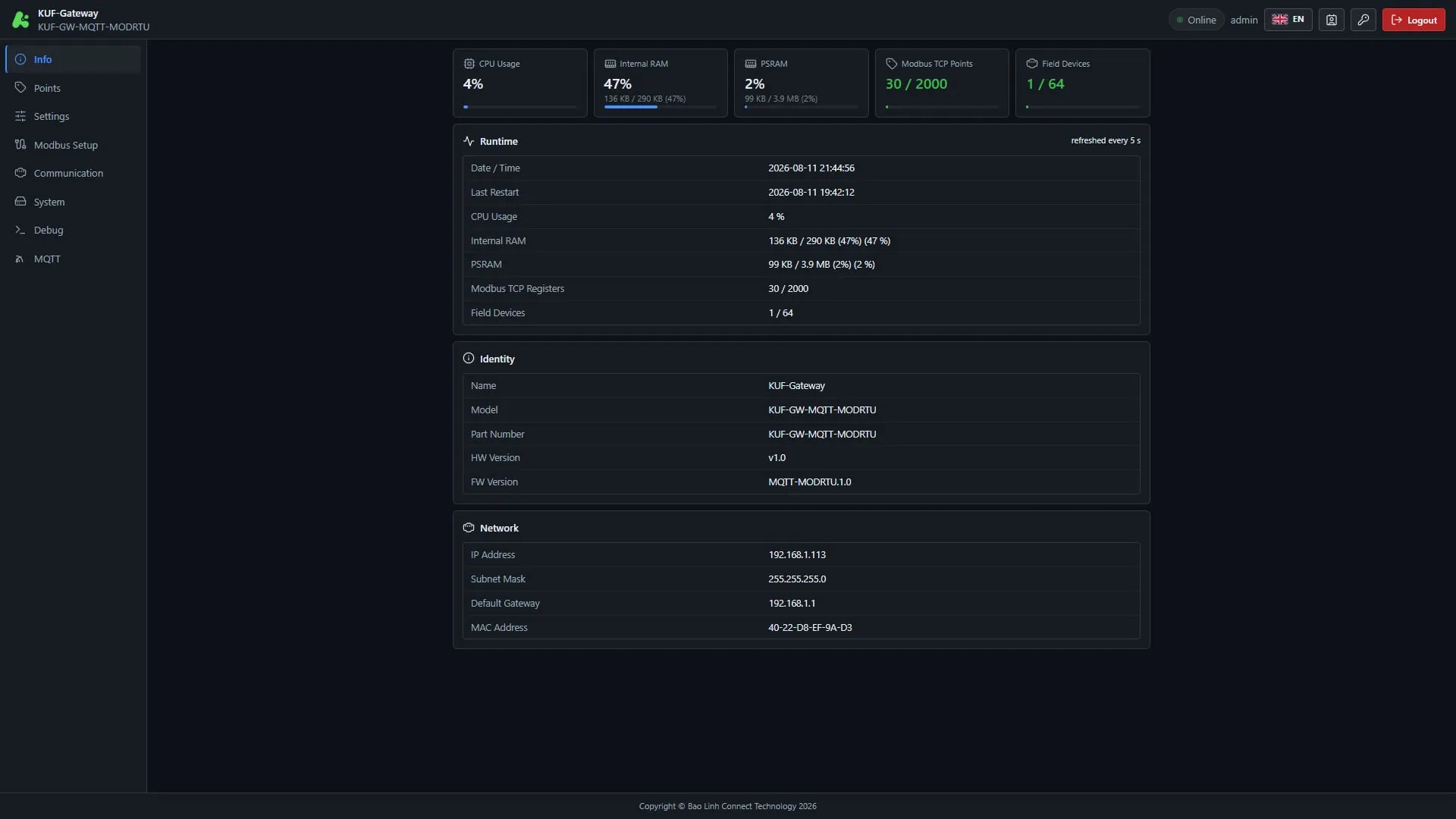
Task: Open the System menu entry
Action: coord(73,202)
